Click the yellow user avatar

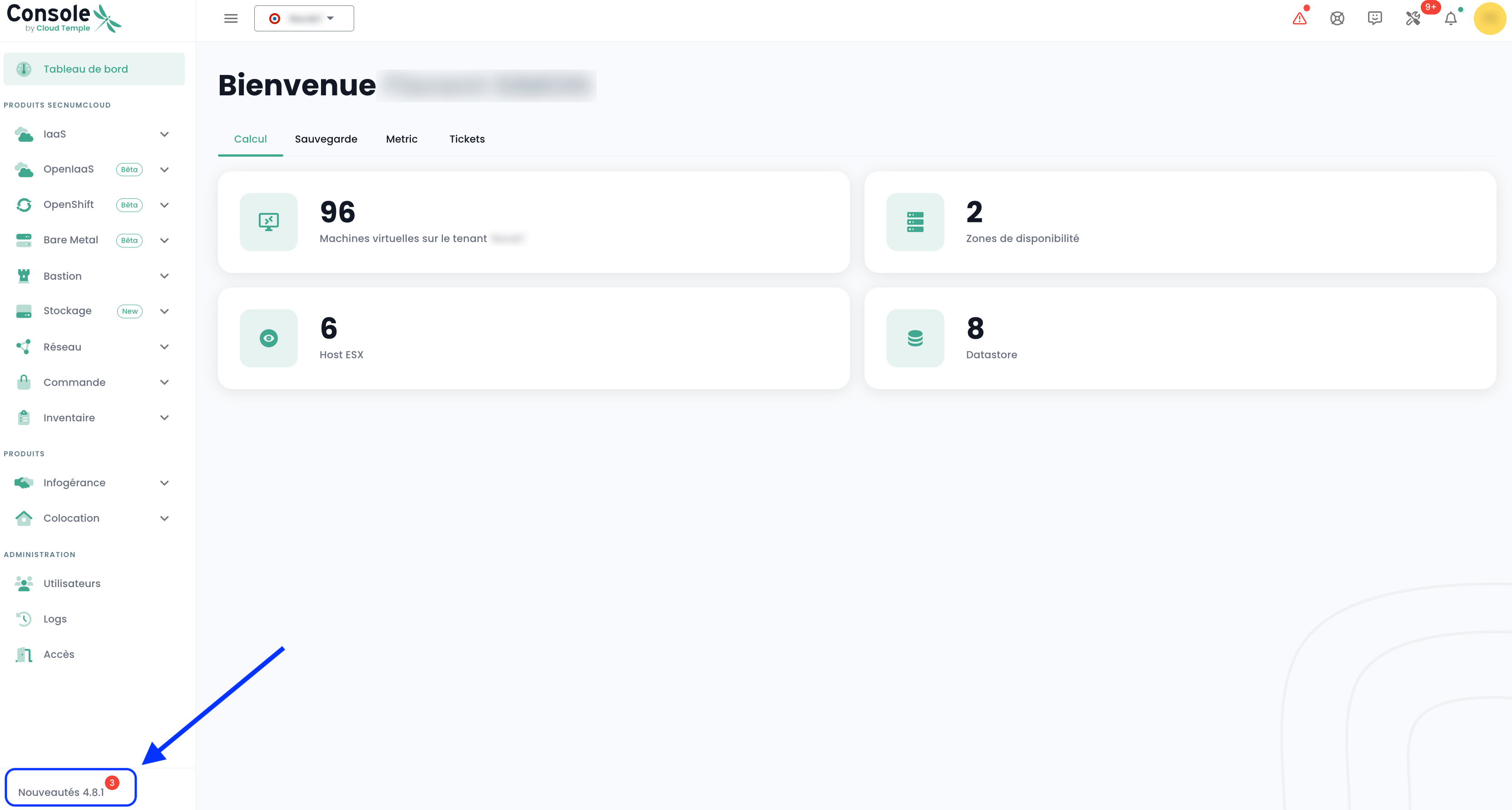tap(1490, 19)
